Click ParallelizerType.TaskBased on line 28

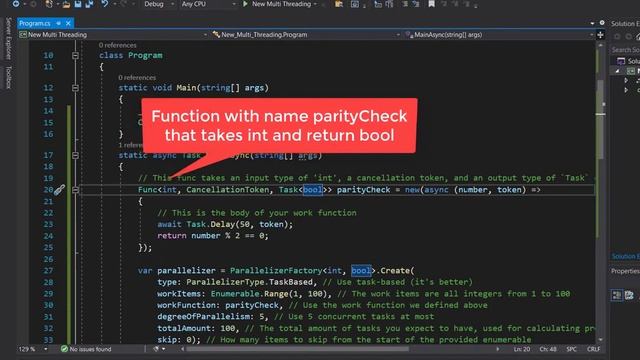tap(249, 282)
